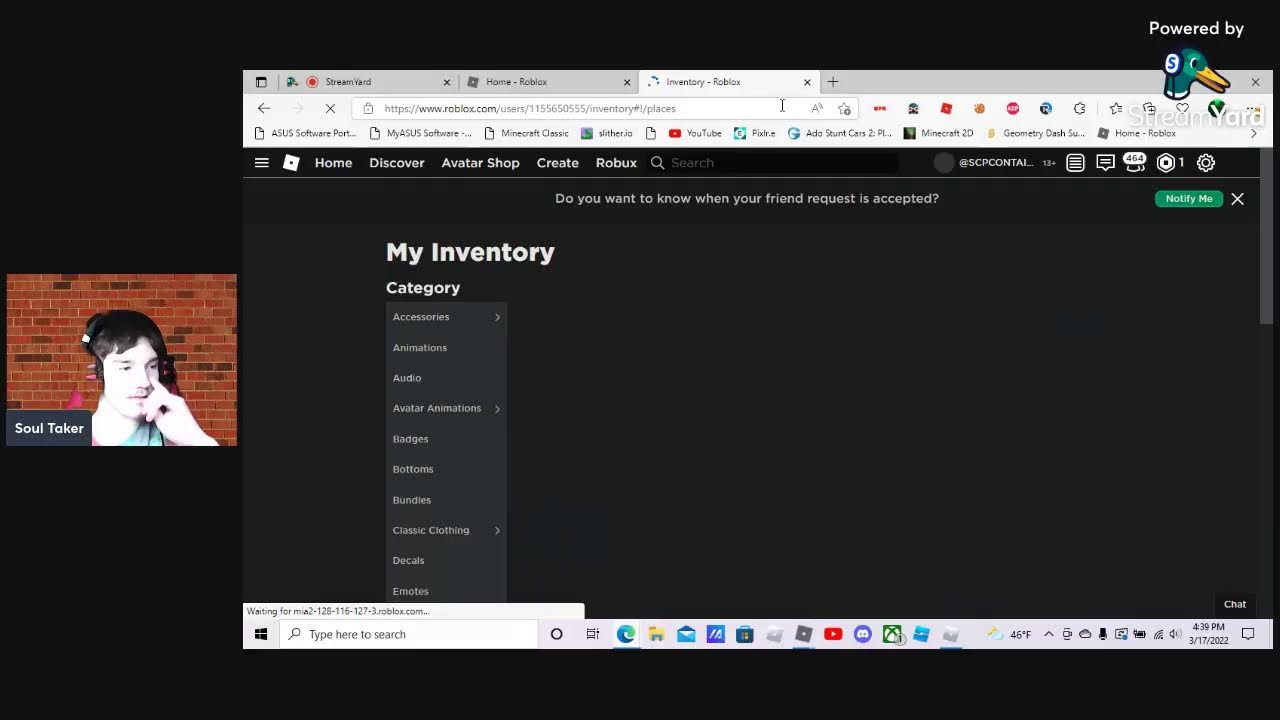Viewport: 1280px width, 720px height.
Task: Open Task View on the taskbar
Action: [593, 634]
